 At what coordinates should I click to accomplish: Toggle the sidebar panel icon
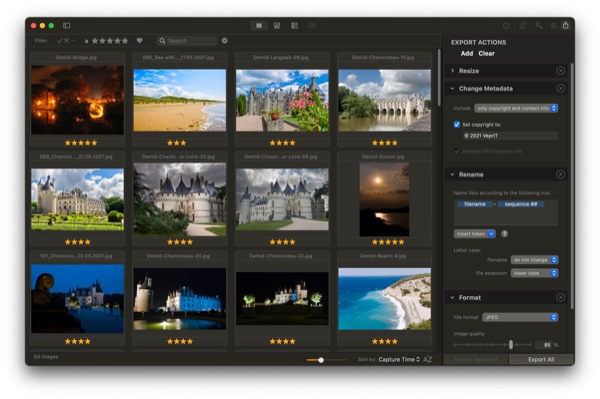click(67, 26)
